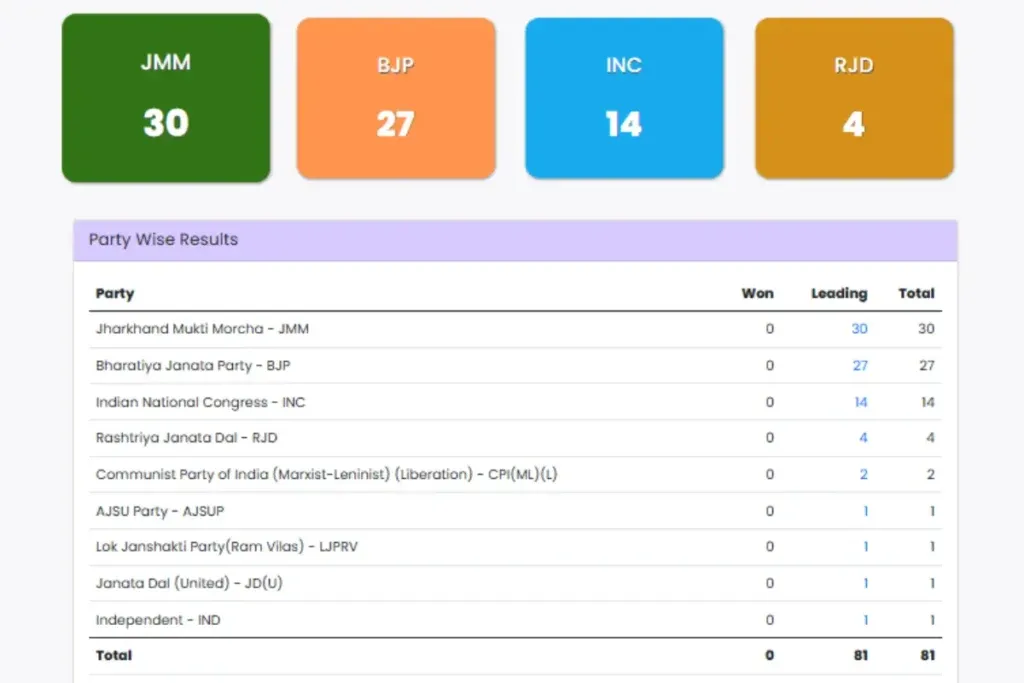Select Indian National Congress - INC row name

(x=200, y=402)
